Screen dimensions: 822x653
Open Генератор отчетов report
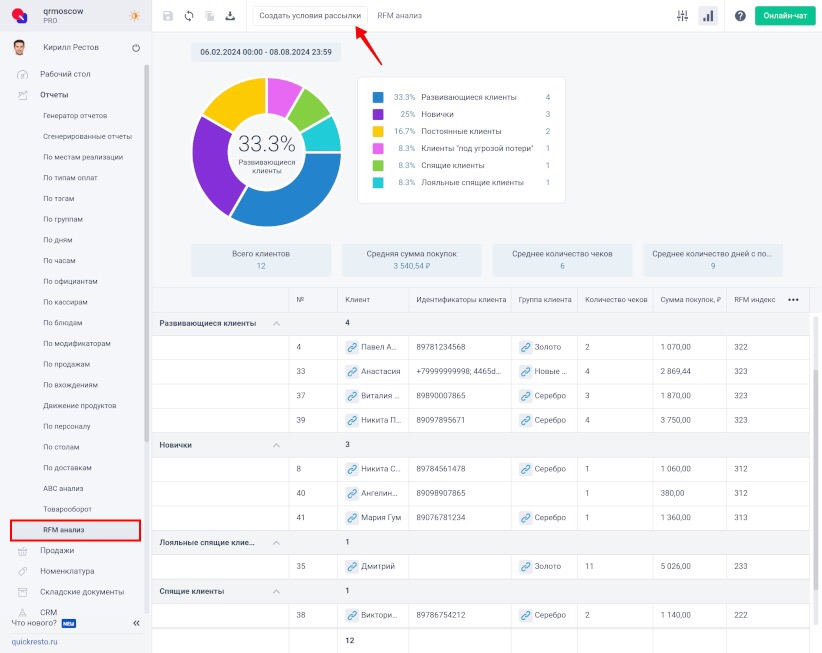[x=75, y=115]
